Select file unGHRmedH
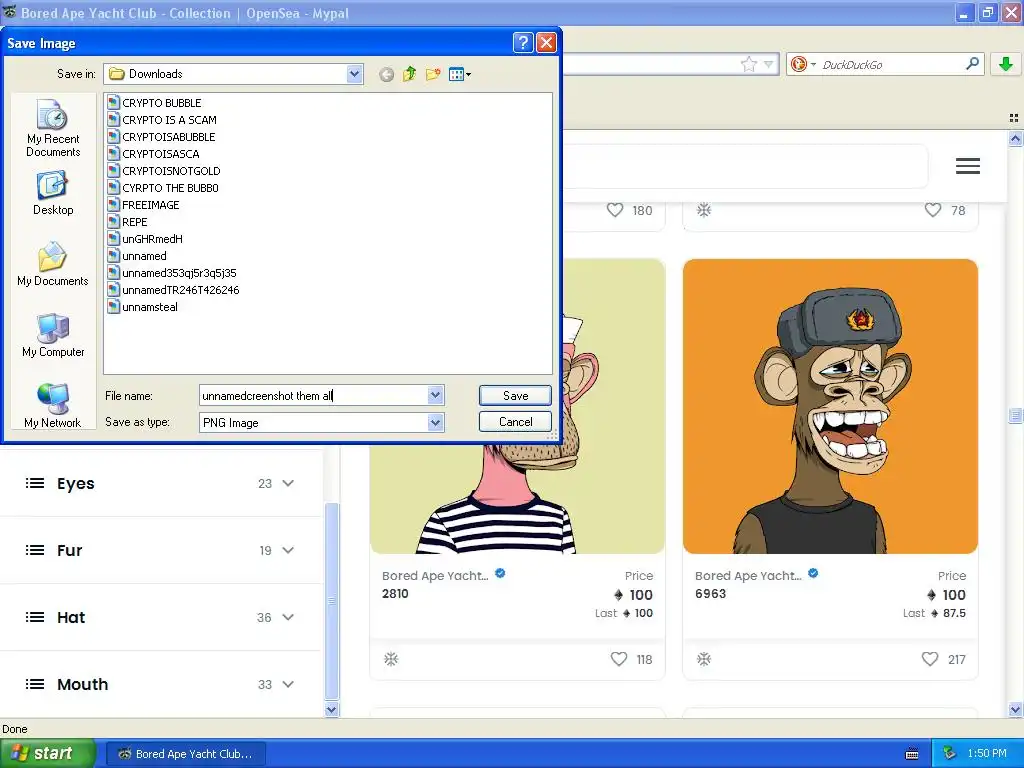 click(145, 238)
